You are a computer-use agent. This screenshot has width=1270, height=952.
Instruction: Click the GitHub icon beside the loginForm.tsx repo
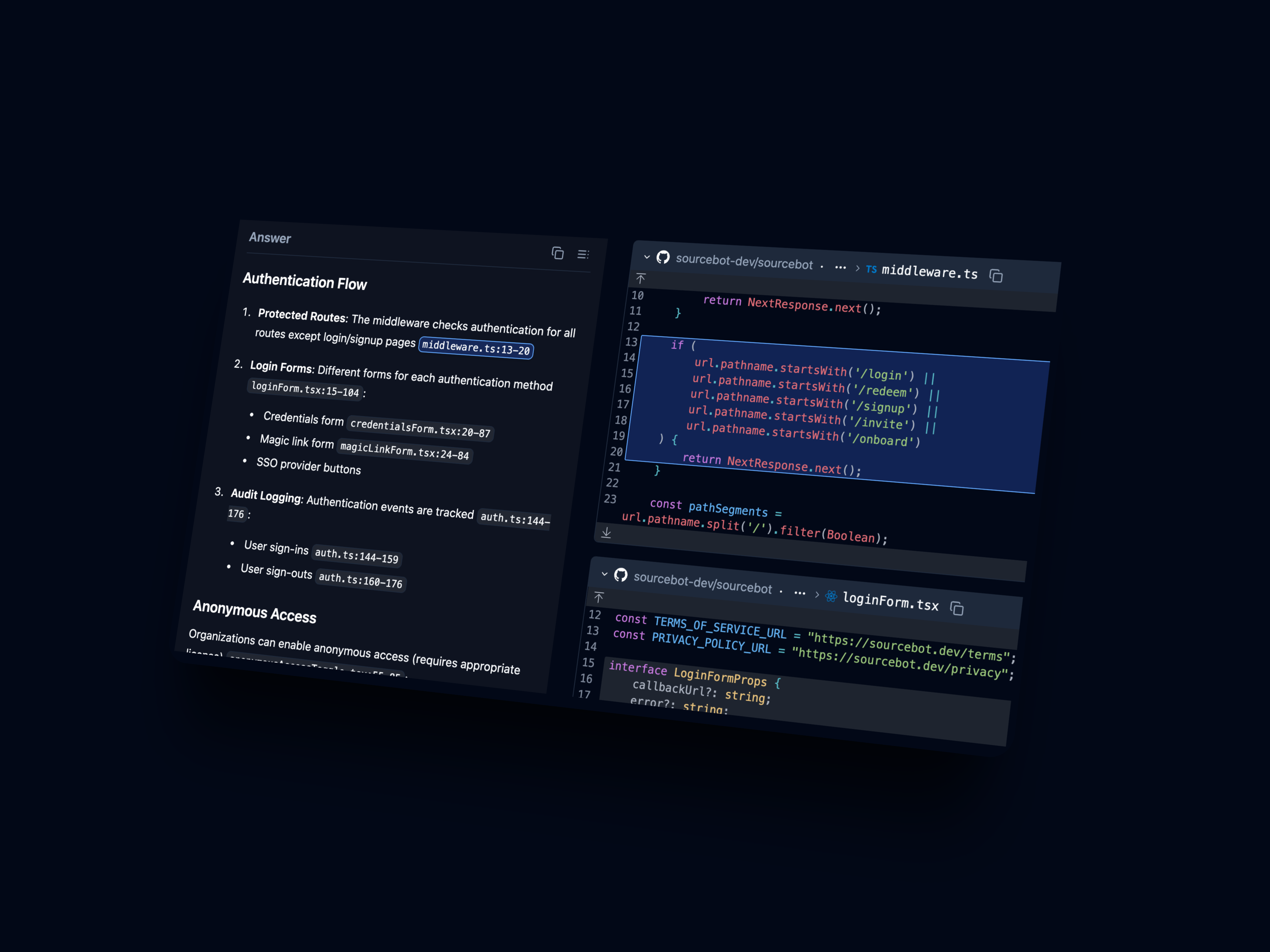(621, 575)
